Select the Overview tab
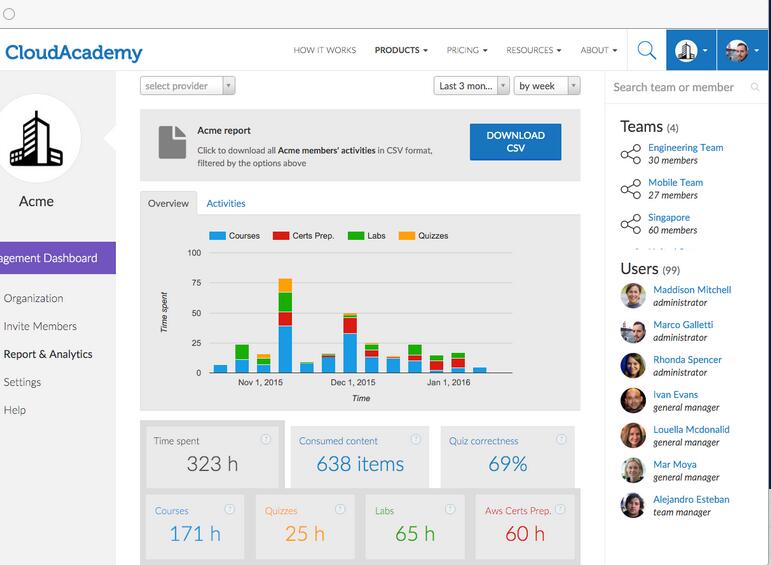The width and height of the screenshot is (771, 565). click(x=168, y=203)
